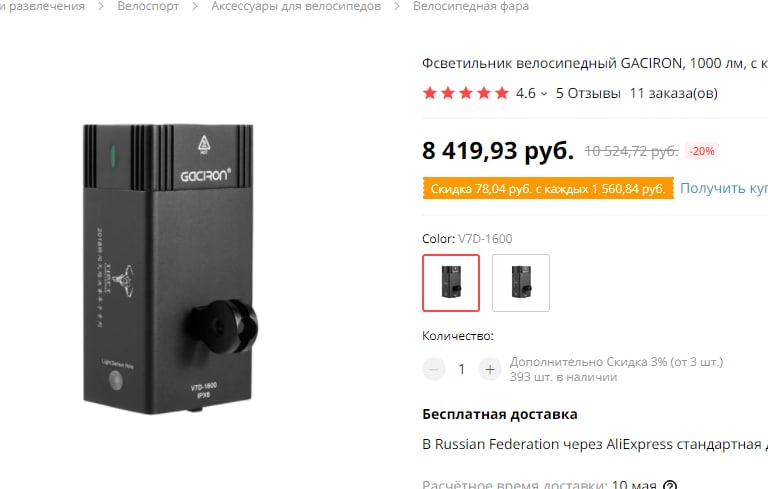Click the orange Скидка 78,04 руб. banner
The width and height of the screenshot is (768, 489).
(548, 189)
